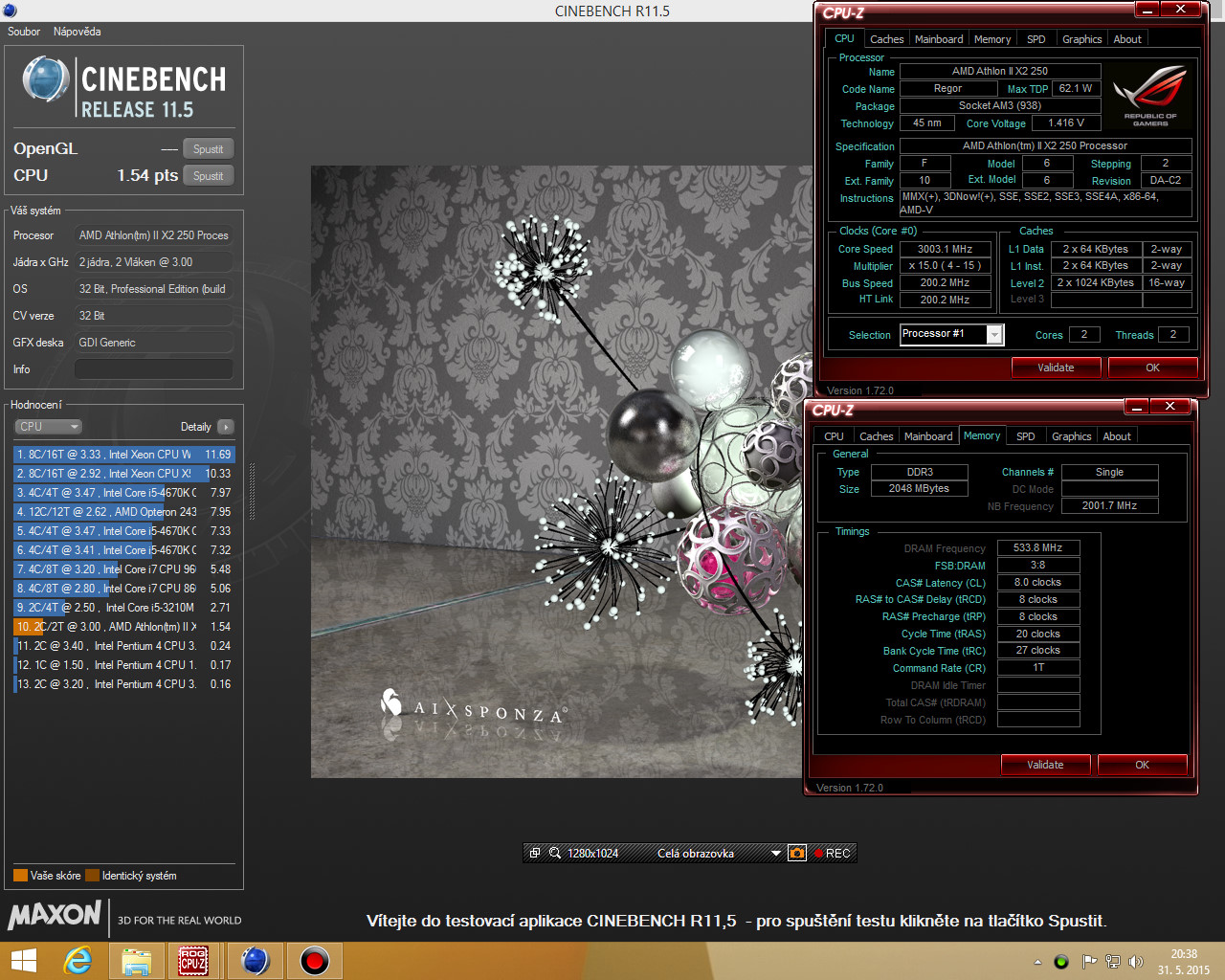1225x980 pixels.
Task: Select CPU tab in lower CPU-Z window
Action: (x=835, y=436)
